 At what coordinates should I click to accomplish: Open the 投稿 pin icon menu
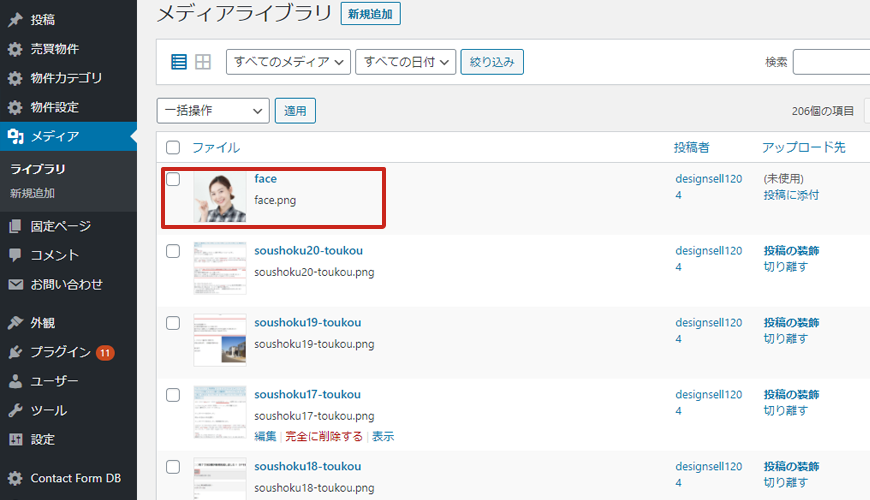(15, 19)
